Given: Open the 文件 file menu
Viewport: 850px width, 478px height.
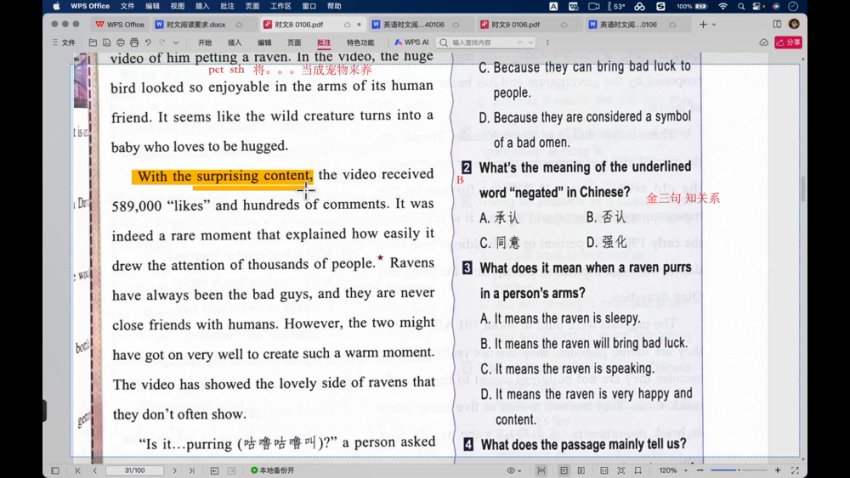Looking at the screenshot, I should (x=64, y=43).
